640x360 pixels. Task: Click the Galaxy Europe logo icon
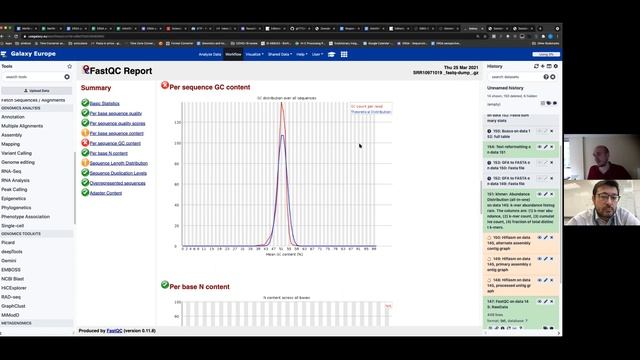(x=4, y=54)
